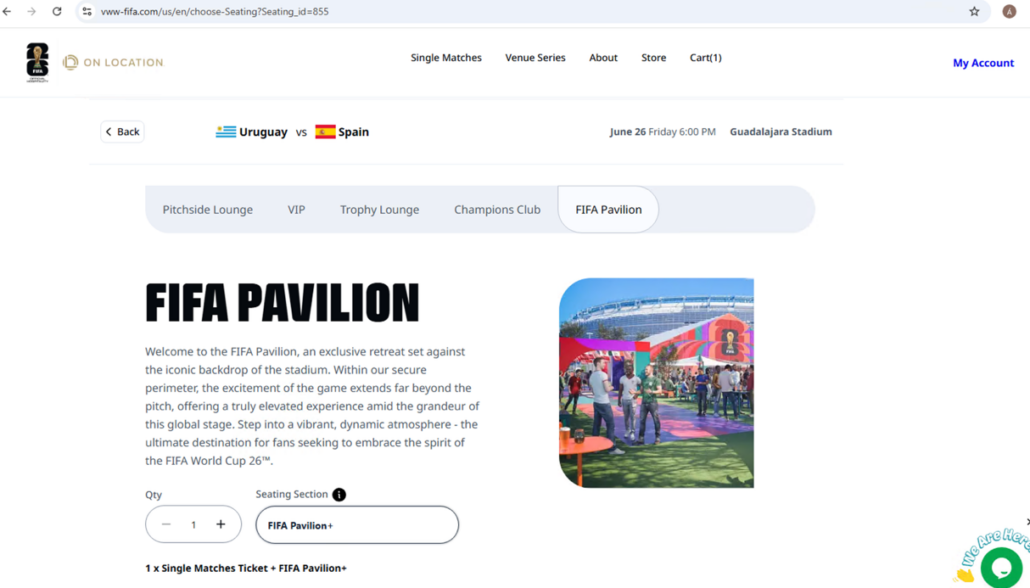Switch to the Pitchside Lounge tab

tap(208, 210)
